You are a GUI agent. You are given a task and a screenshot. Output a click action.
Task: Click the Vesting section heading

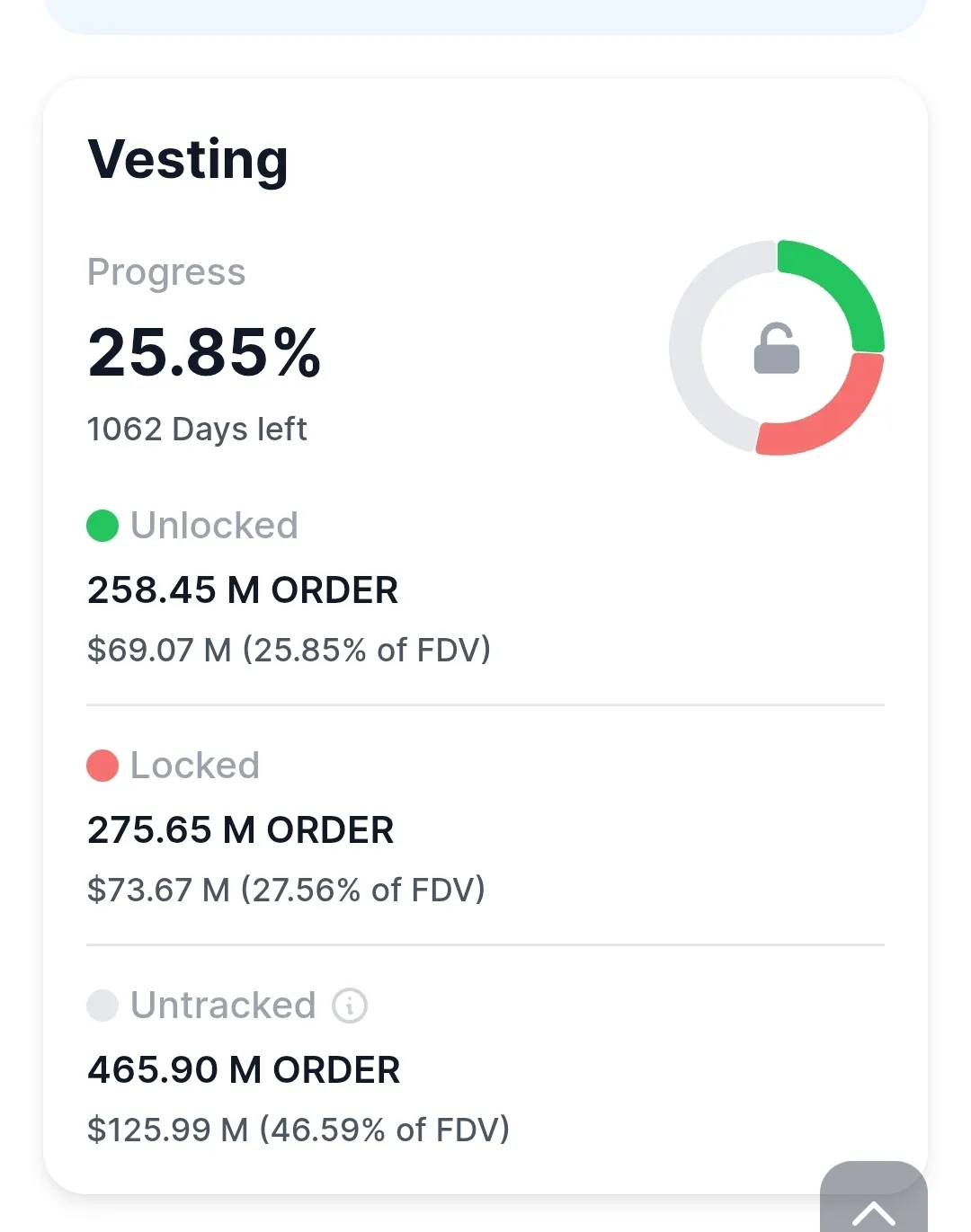188,159
